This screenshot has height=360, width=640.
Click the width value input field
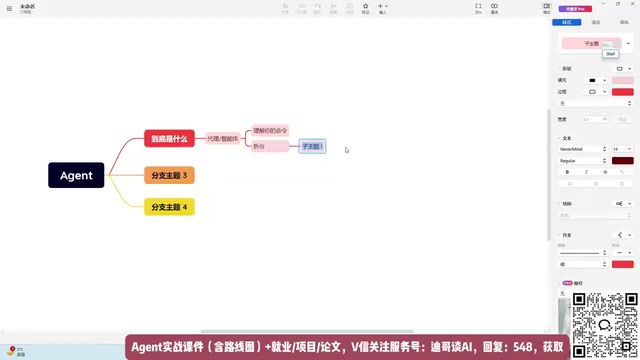pos(595,119)
